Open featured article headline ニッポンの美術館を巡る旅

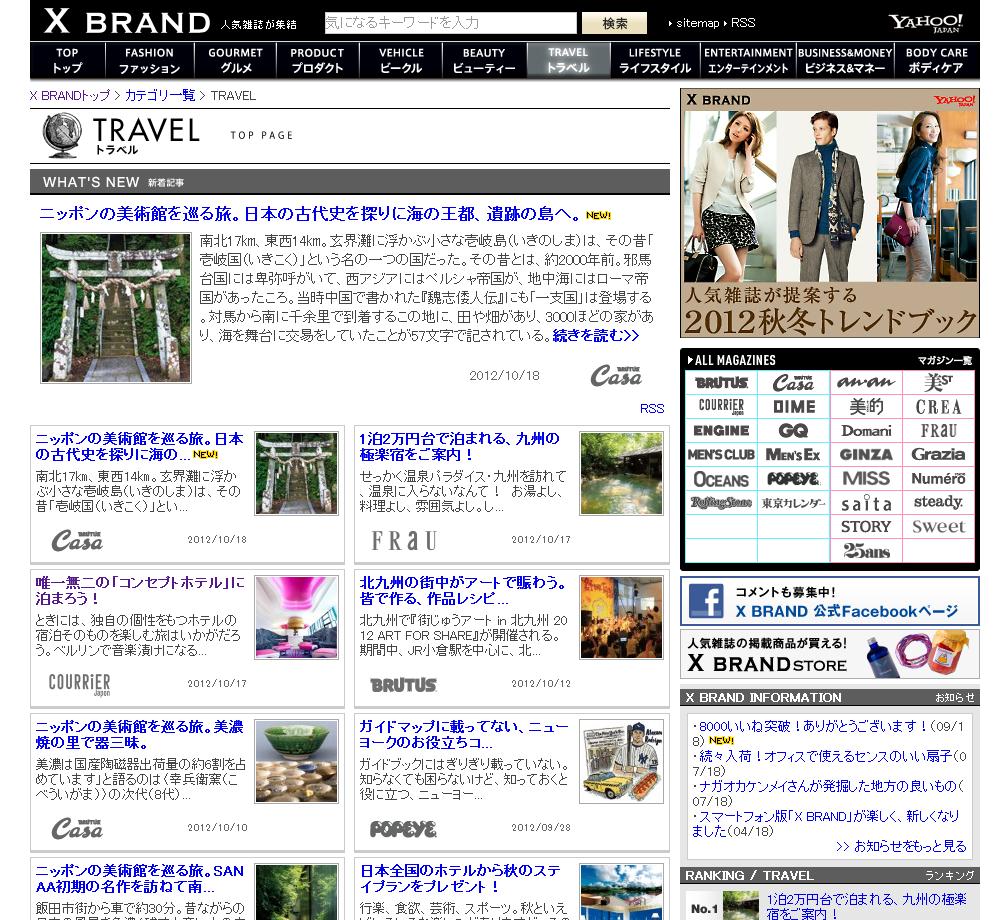310,214
